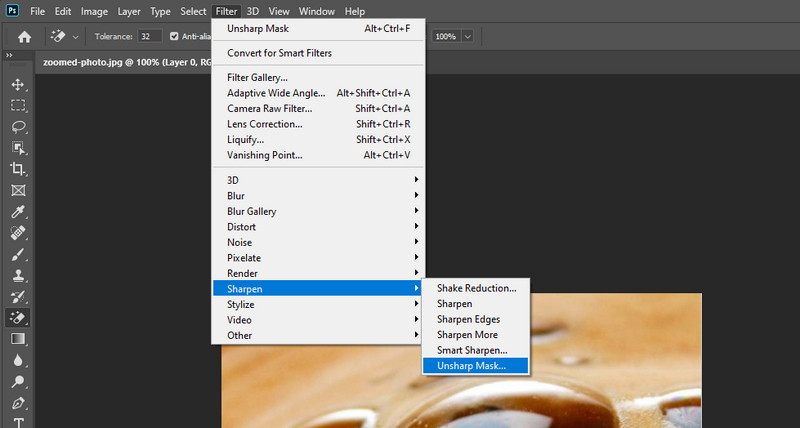Pick the Gradient tool
This screenshot has height=428, width=800.
point(18,339)
